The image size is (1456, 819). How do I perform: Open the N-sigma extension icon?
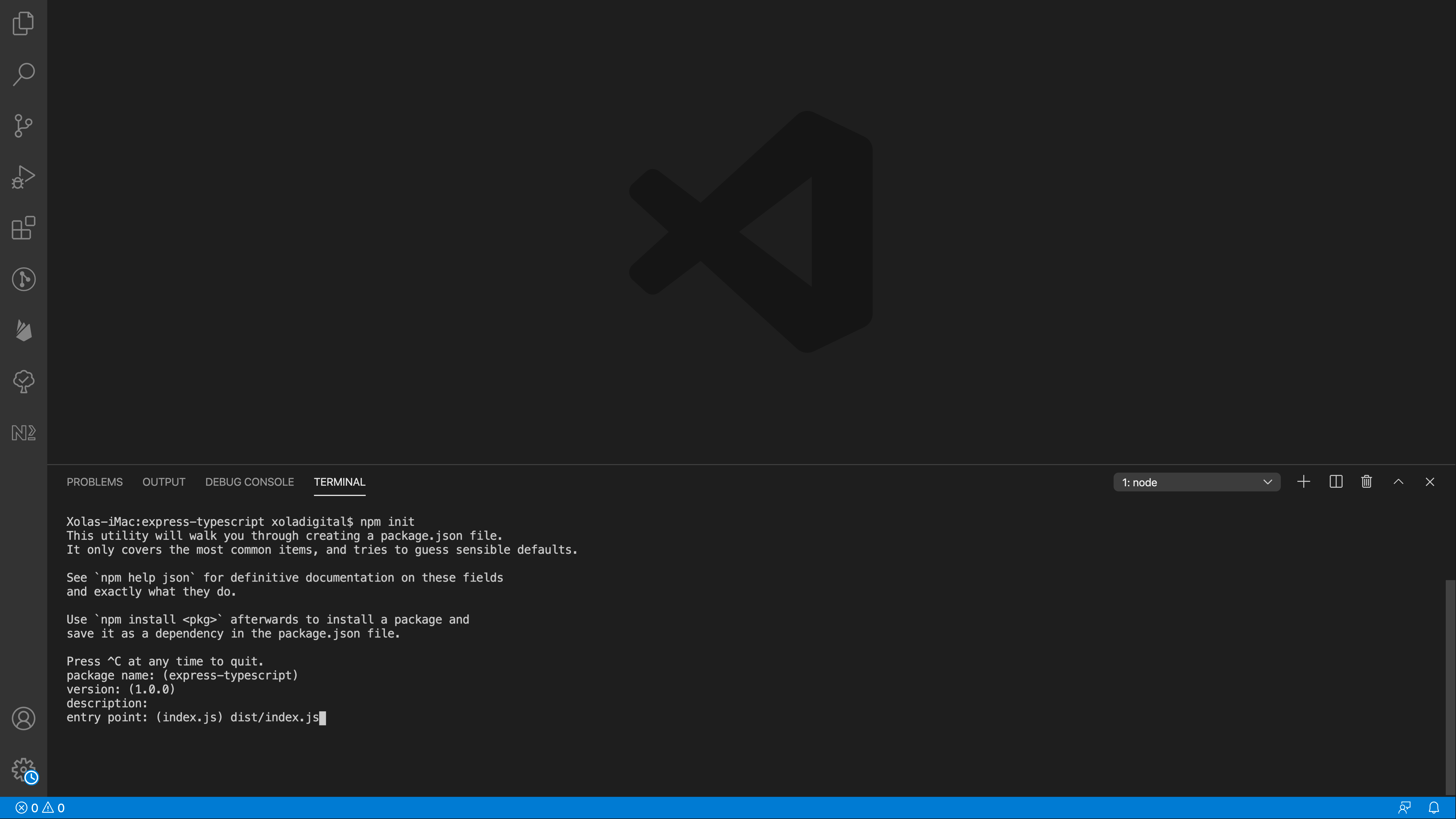pyautogui.click(x=23, y=433)
